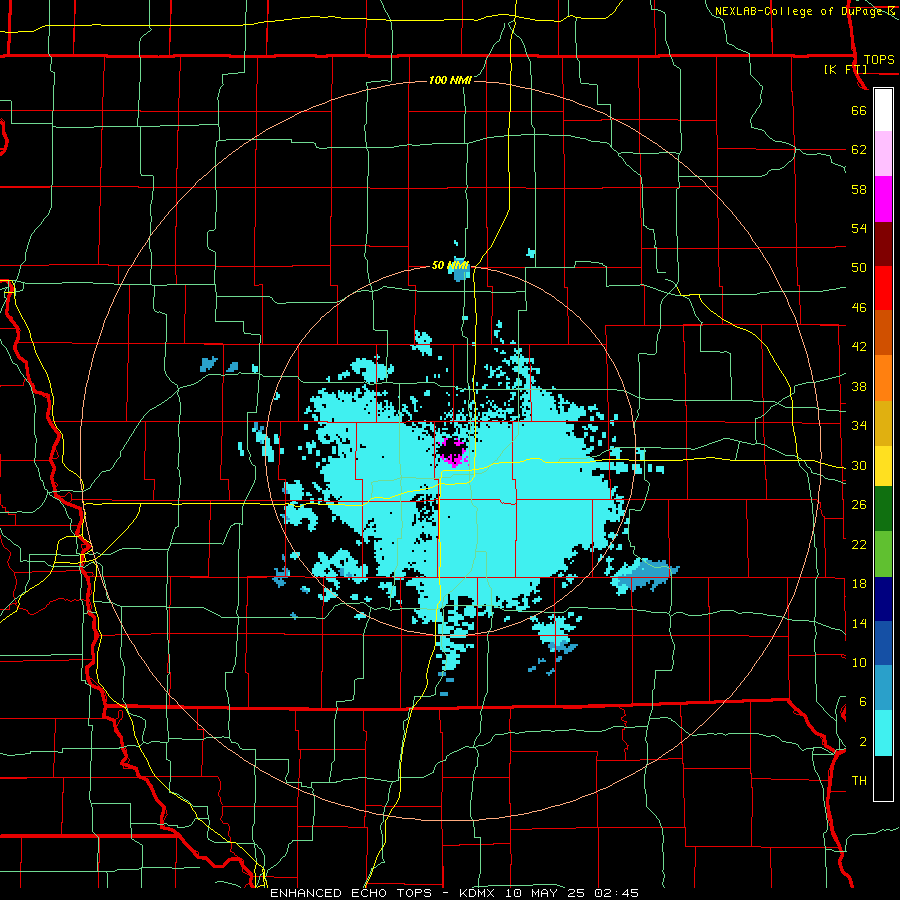Click the lighter orange legend swatch
The width and height of the screenshot is (900, 900).
883,378
